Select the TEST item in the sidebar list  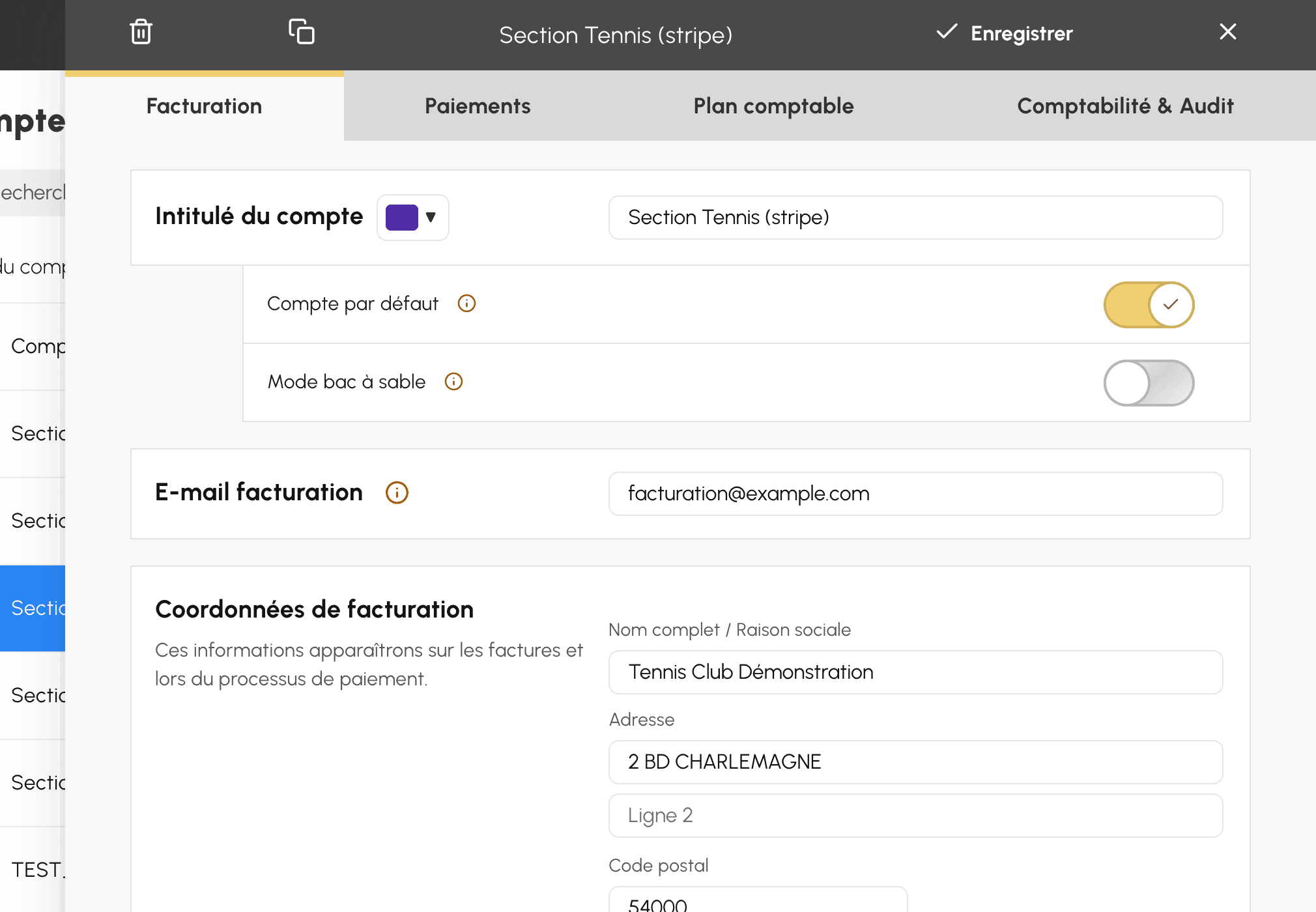[33, 870]
